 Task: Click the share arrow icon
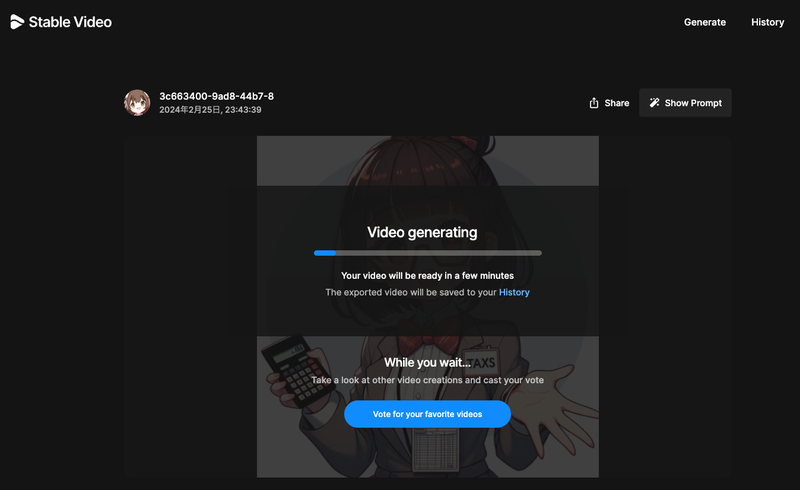point(594,103)
